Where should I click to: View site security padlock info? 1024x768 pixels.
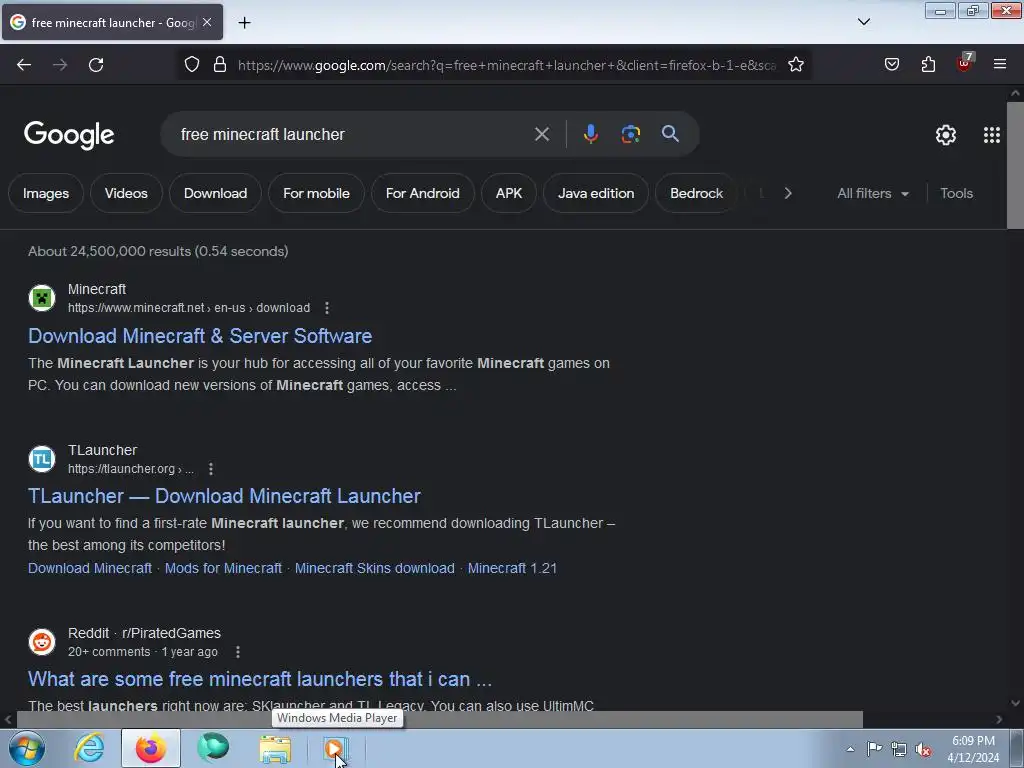[220, 65]
